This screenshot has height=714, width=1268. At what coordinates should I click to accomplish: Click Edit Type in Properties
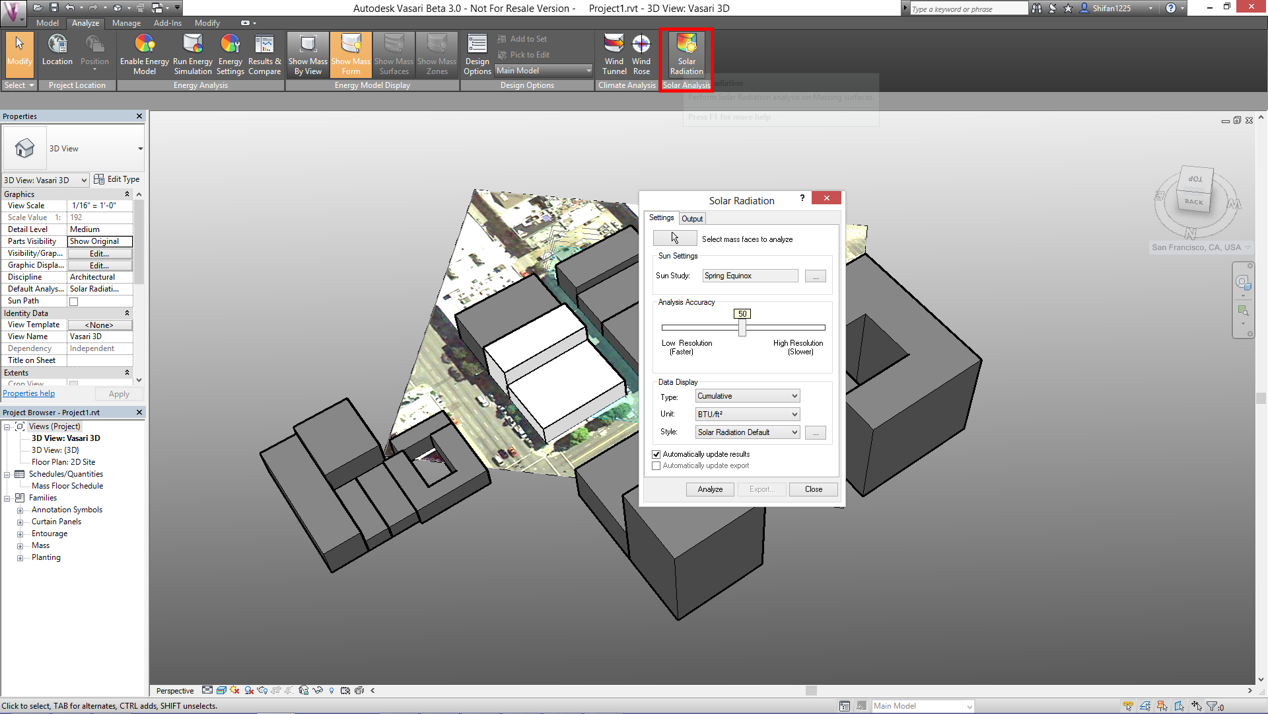(117, 180)
